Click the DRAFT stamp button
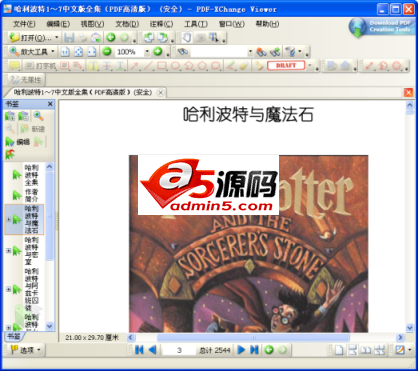Screen dimensions: 418x371 coord(286,65)
